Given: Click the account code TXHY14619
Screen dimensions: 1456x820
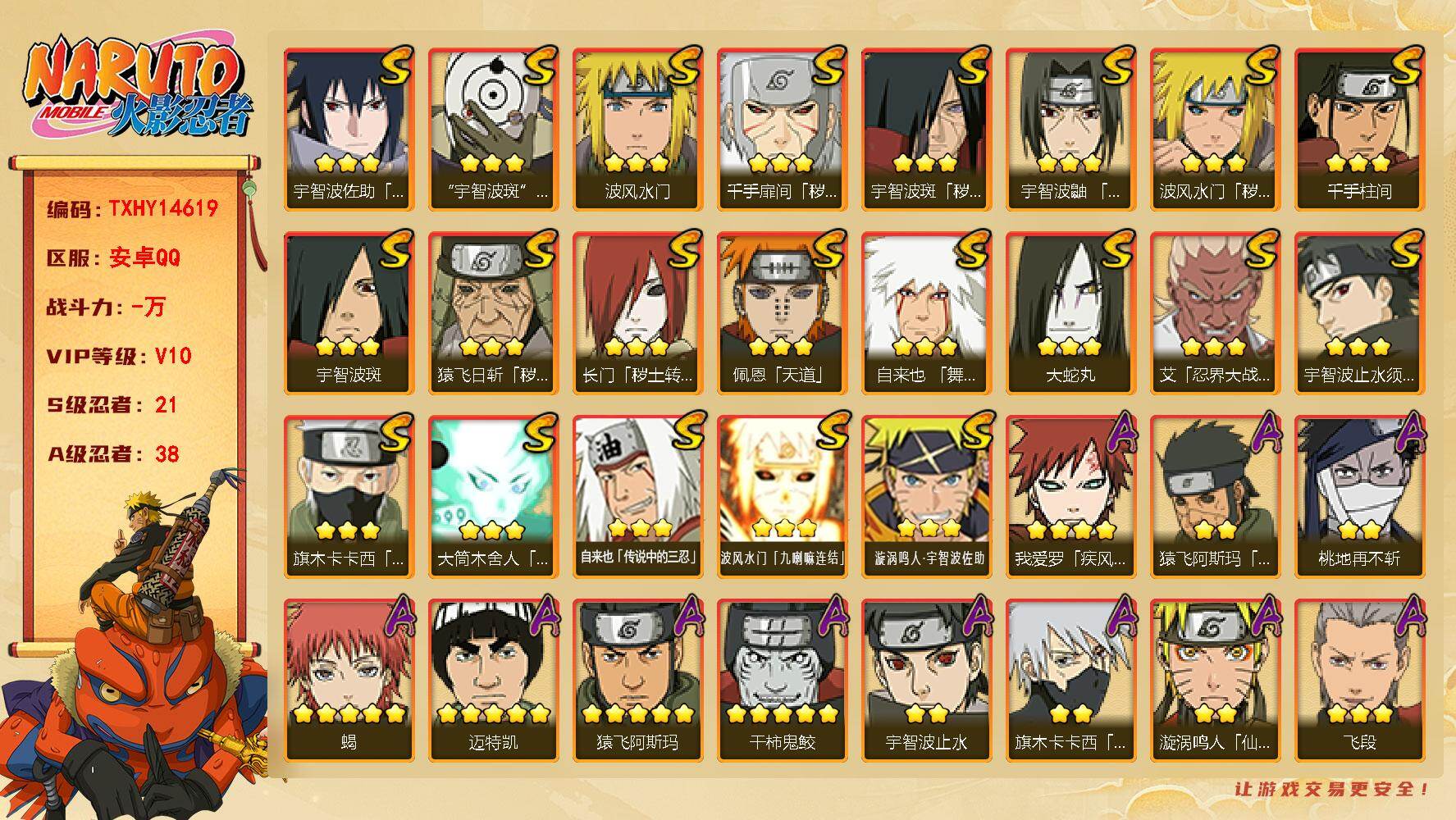Looking at the screenshot, I should point(163,208).
